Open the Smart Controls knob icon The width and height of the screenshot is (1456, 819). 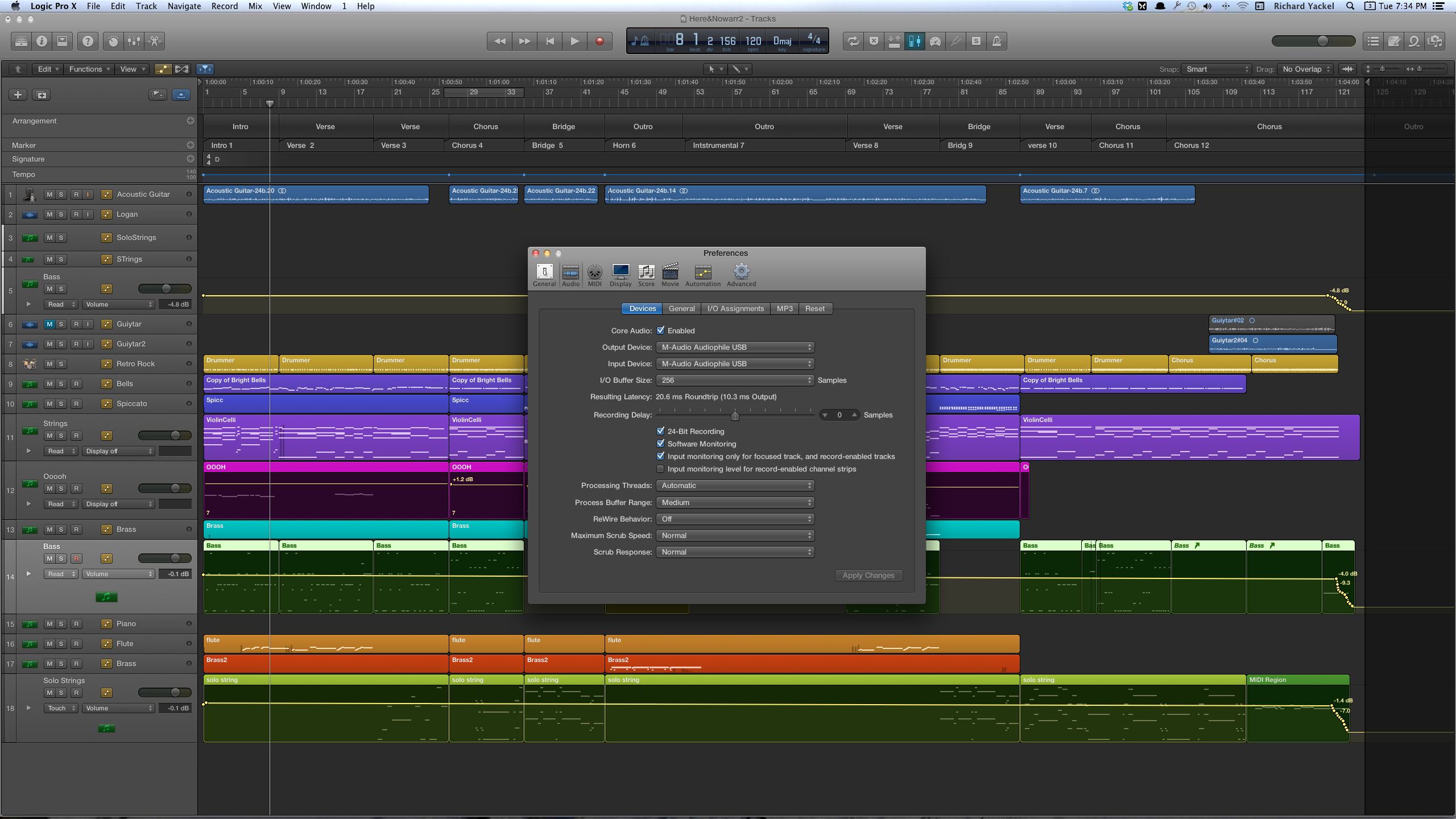click(113, 41)
